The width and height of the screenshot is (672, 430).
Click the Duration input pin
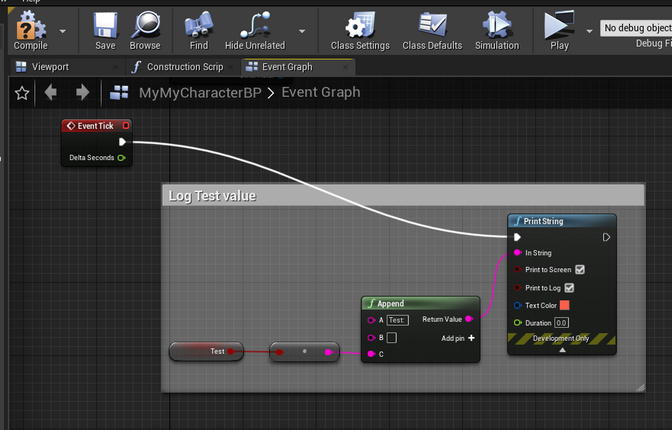point(517,323)
